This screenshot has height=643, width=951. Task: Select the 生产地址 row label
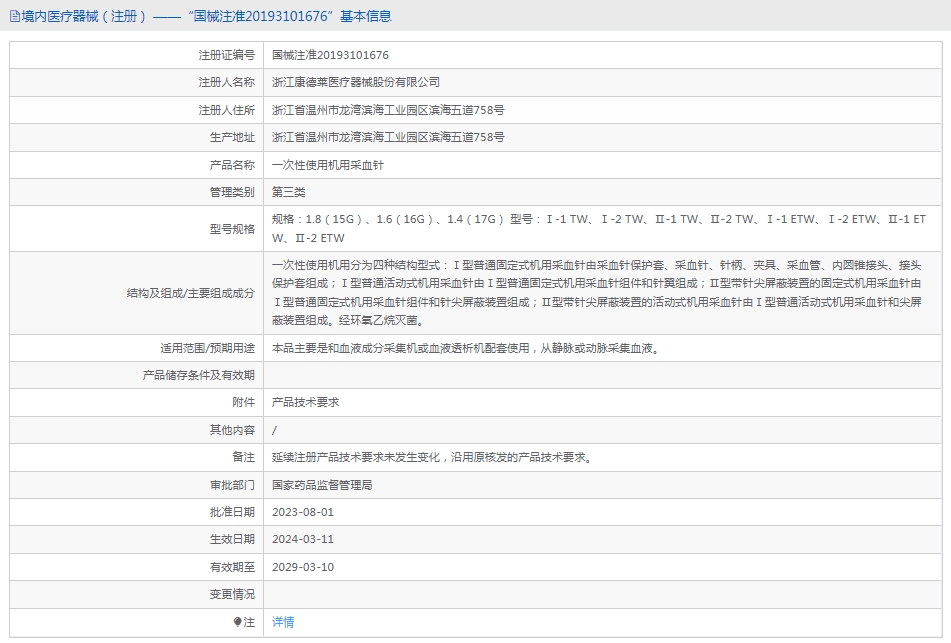(232, 138)
